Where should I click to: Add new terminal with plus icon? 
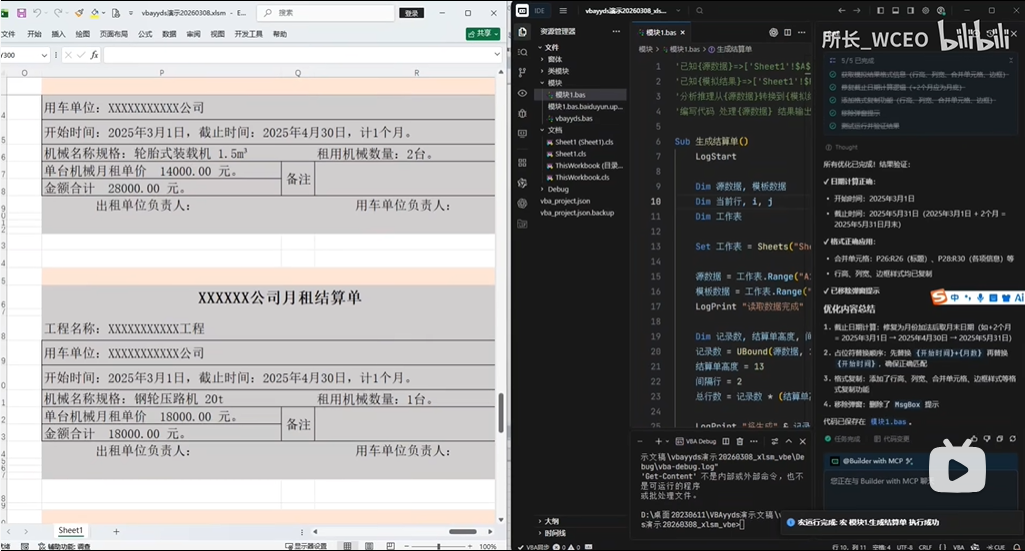click(x=658, y=441)
